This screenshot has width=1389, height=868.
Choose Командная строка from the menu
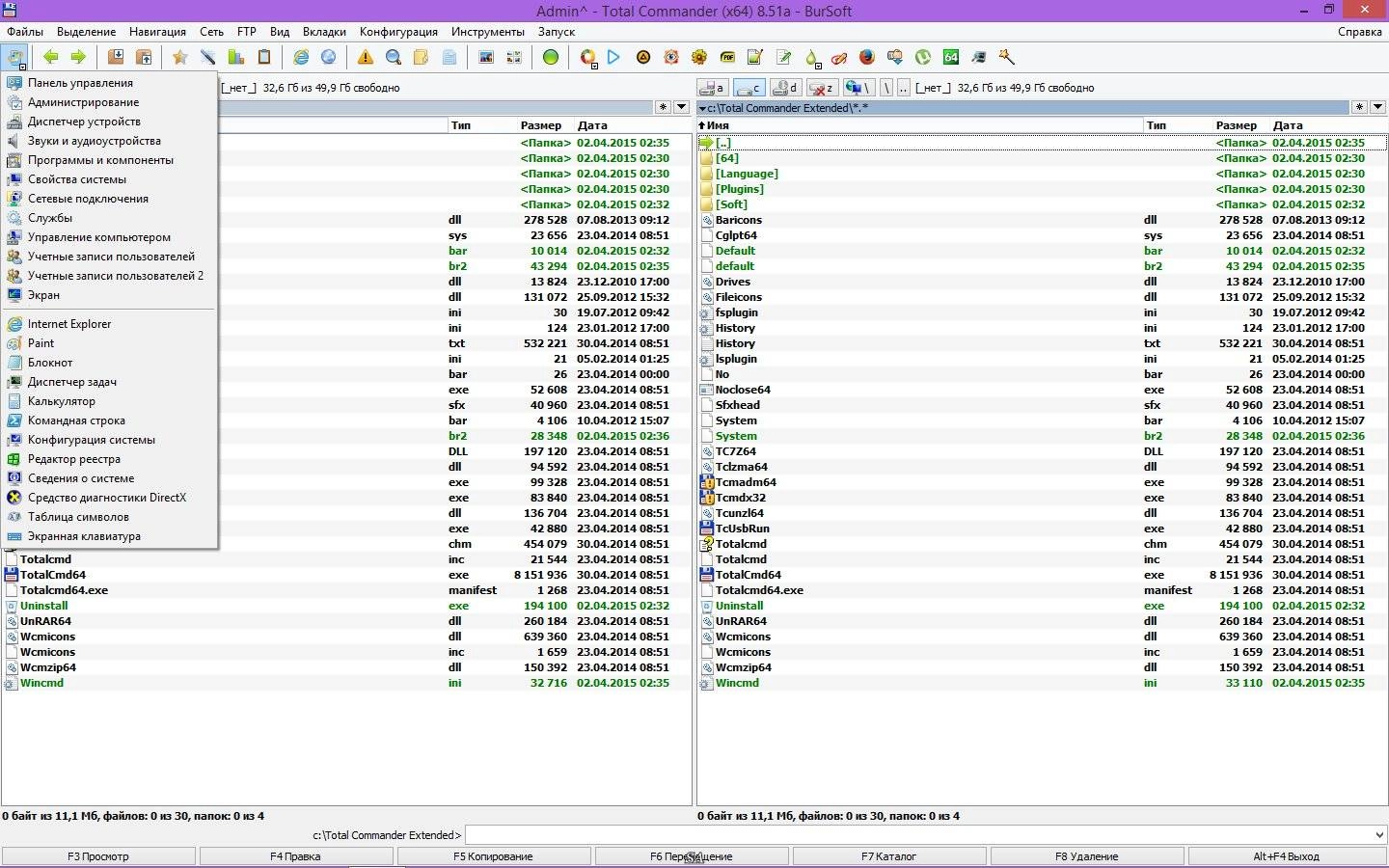[110, 420]
